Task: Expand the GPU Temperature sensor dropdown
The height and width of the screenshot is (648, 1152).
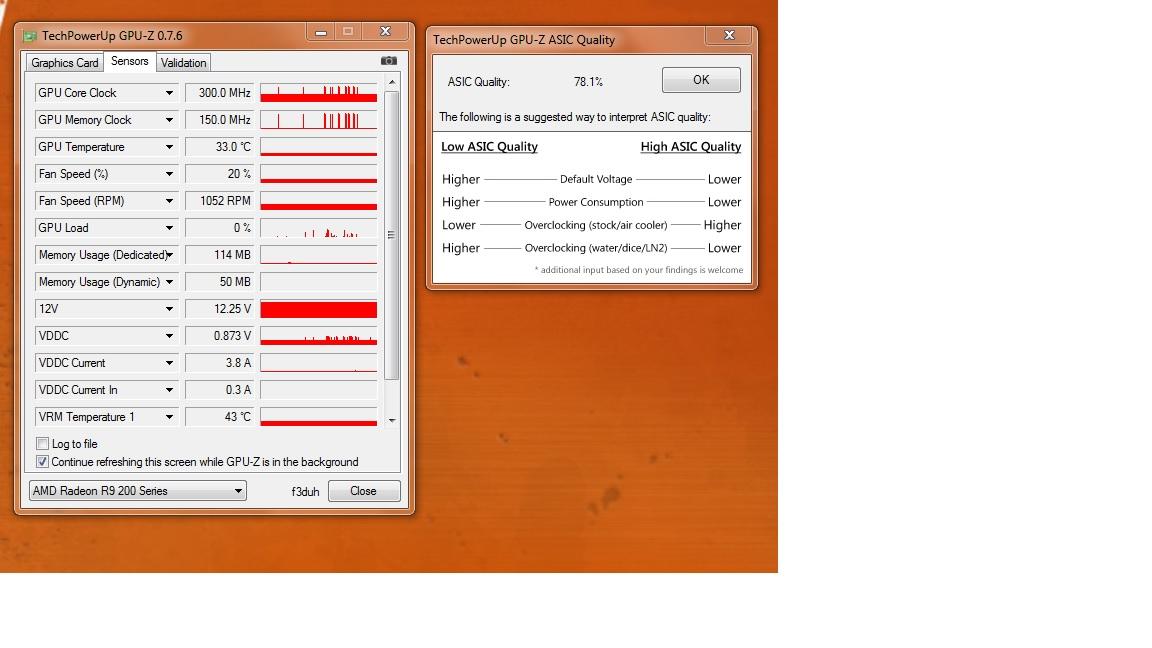Action: [169, 147]
